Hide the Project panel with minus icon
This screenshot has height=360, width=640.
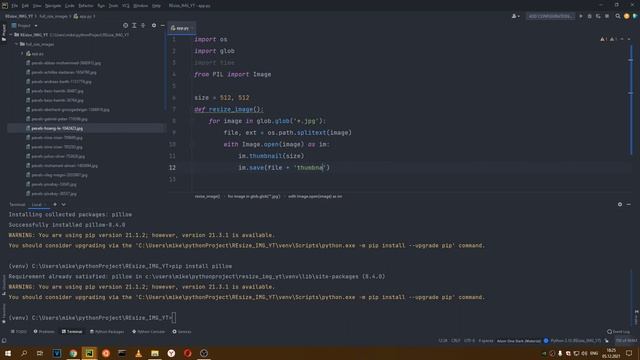click(162, 25)
